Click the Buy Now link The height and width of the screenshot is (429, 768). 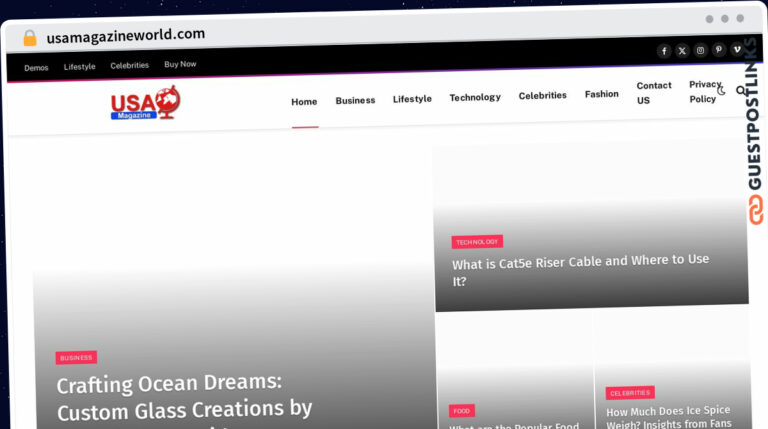pyautogui.click(x=180, y=64)
